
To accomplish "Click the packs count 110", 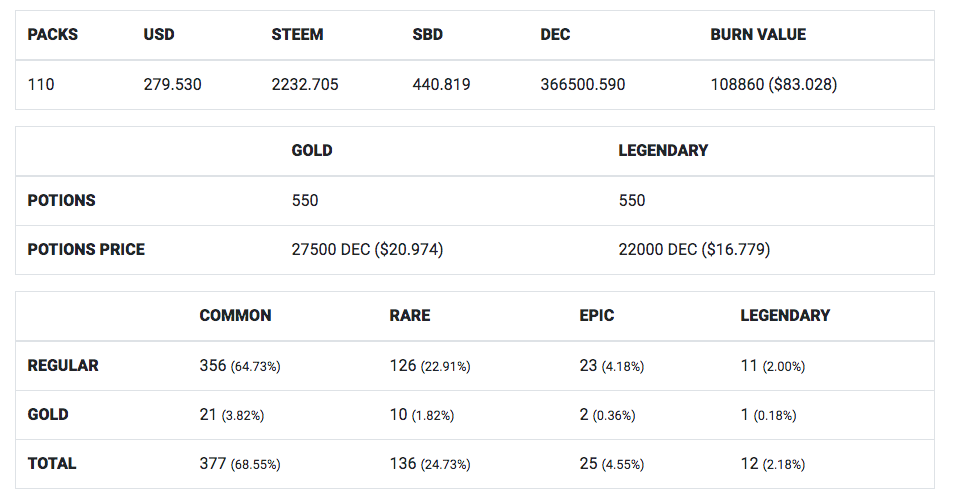I will (41, 85).
